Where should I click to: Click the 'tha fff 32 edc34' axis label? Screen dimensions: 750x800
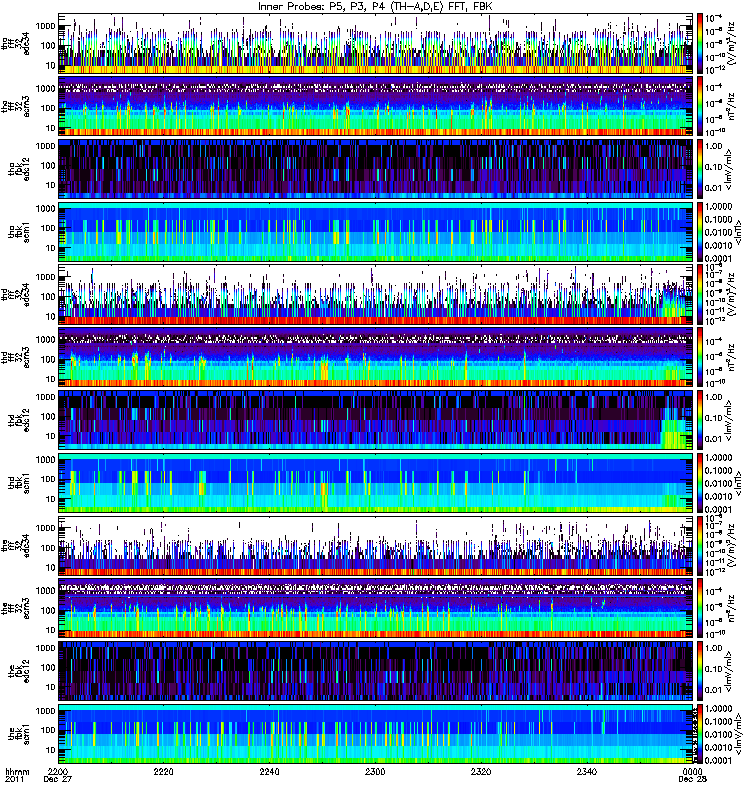pyautogui.click(x=16, y=43)
